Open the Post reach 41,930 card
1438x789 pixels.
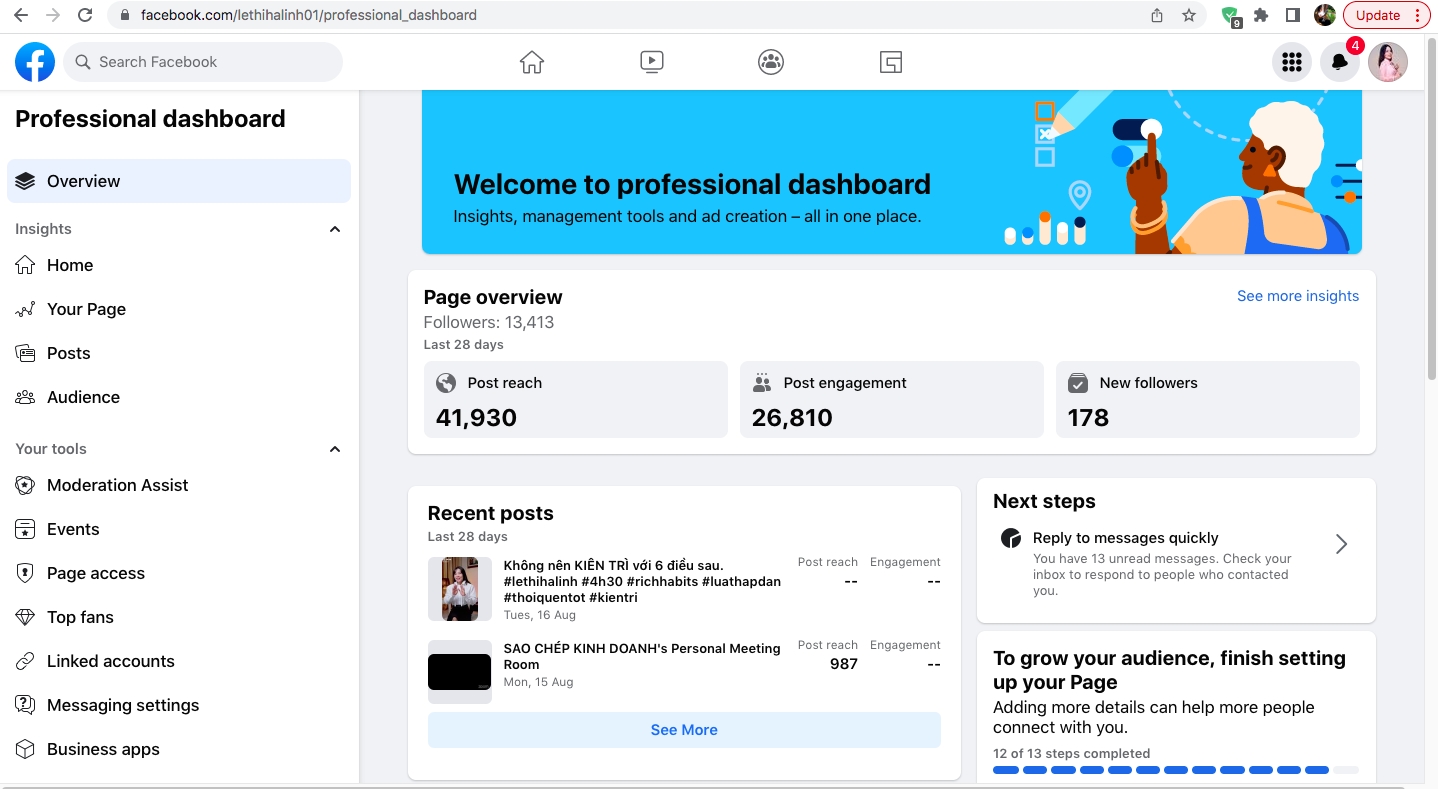(576, 399)
